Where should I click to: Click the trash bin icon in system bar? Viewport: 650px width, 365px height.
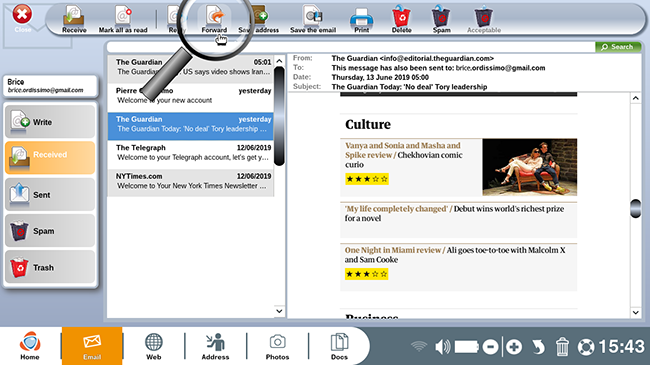click(562, 347)
